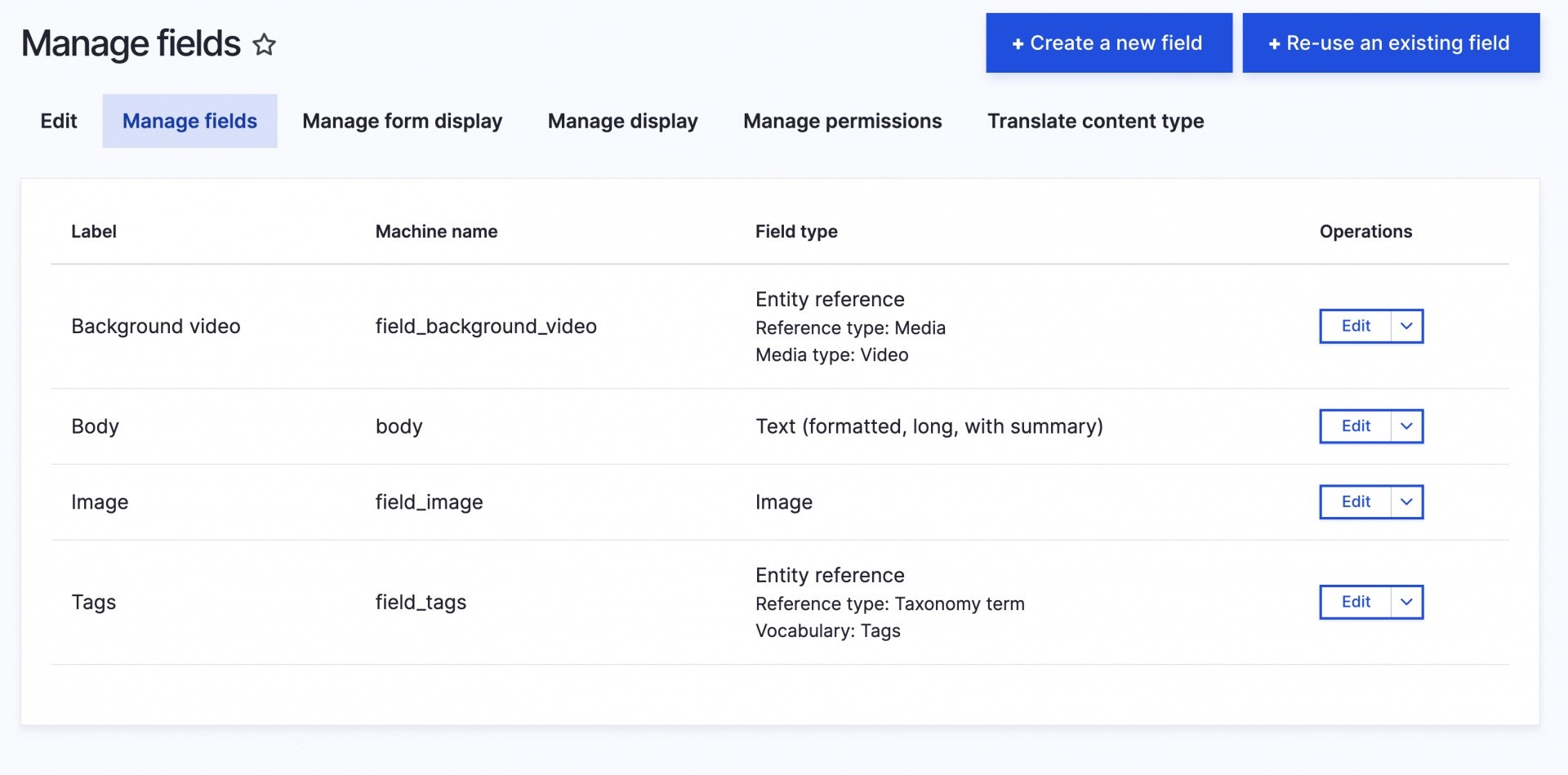Go to the Manage display tab
This screenshot has width=1568, height=775.
pos(622,121)
